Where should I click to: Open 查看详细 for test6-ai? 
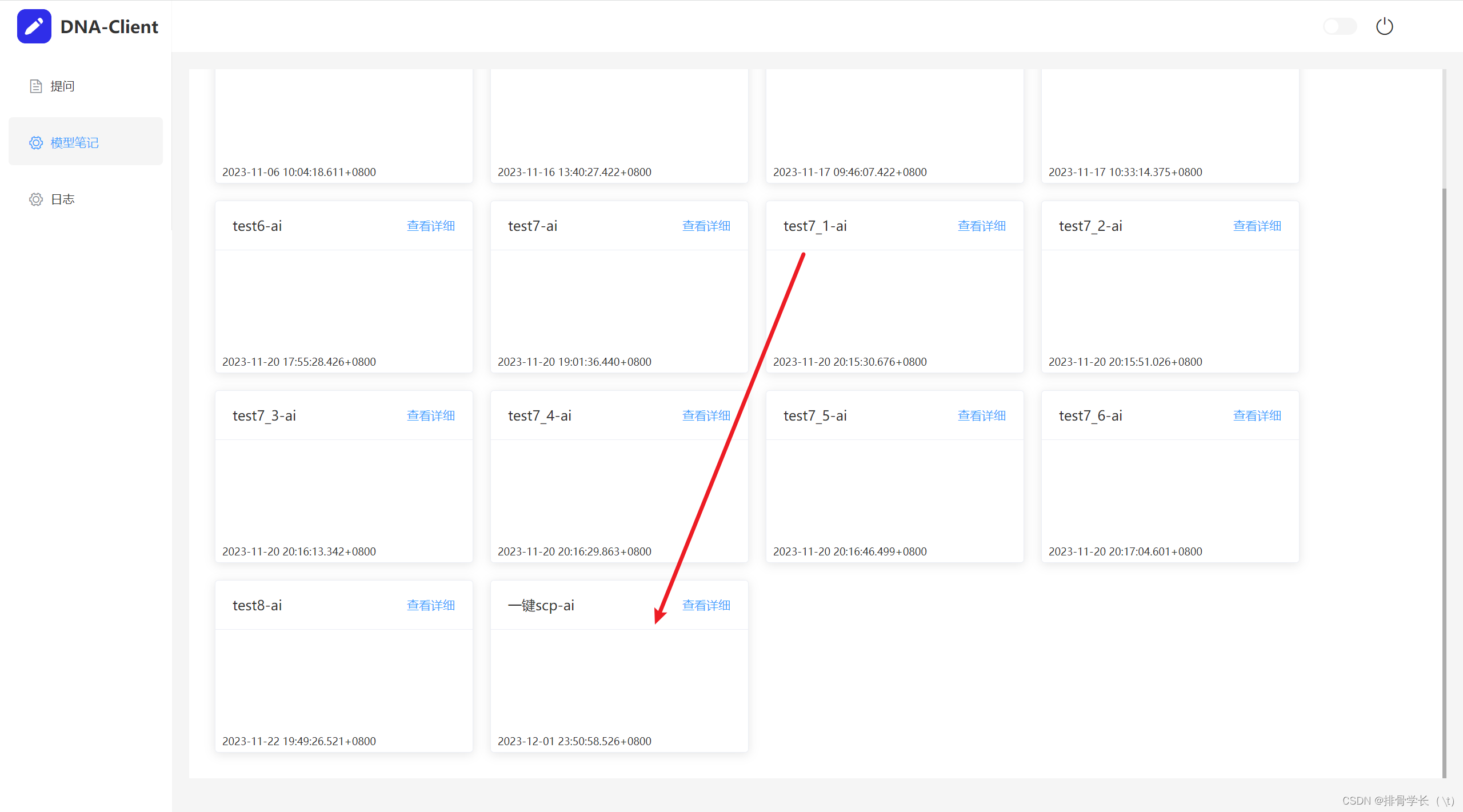click(431, 226)
